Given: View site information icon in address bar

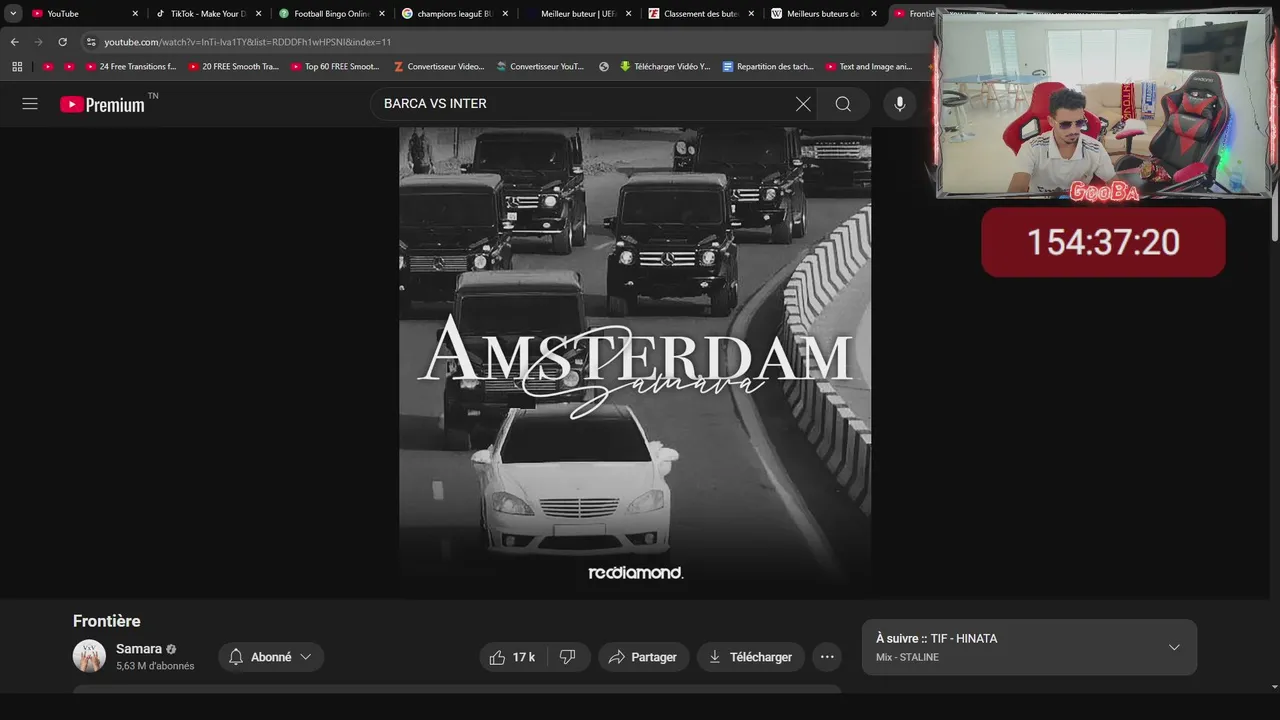Looking at the screenshot, I should point(91,42).
